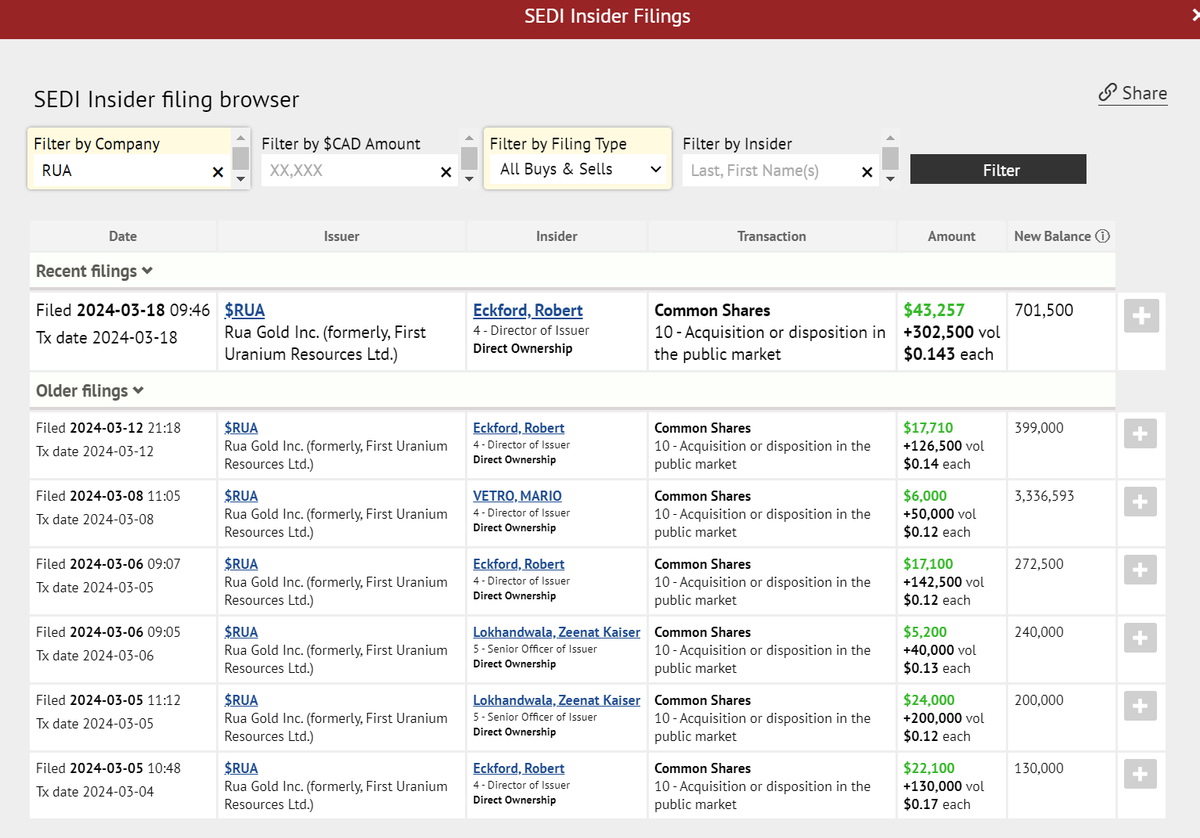Click the Date column header
The height and width of the screenshot is (838, 1200).
(x=123, y=237)
